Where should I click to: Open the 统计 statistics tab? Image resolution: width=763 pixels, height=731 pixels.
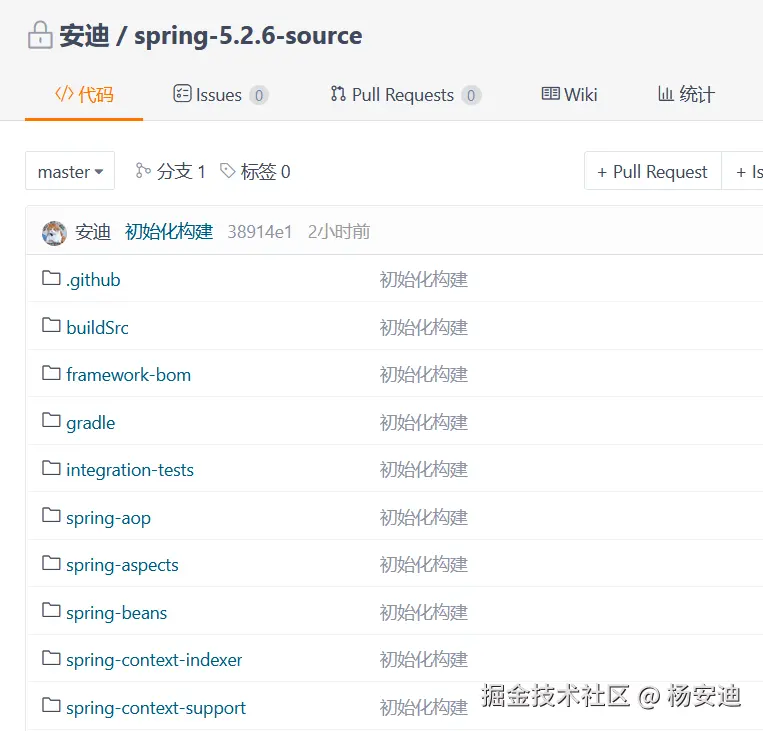(x=686, y=94)
